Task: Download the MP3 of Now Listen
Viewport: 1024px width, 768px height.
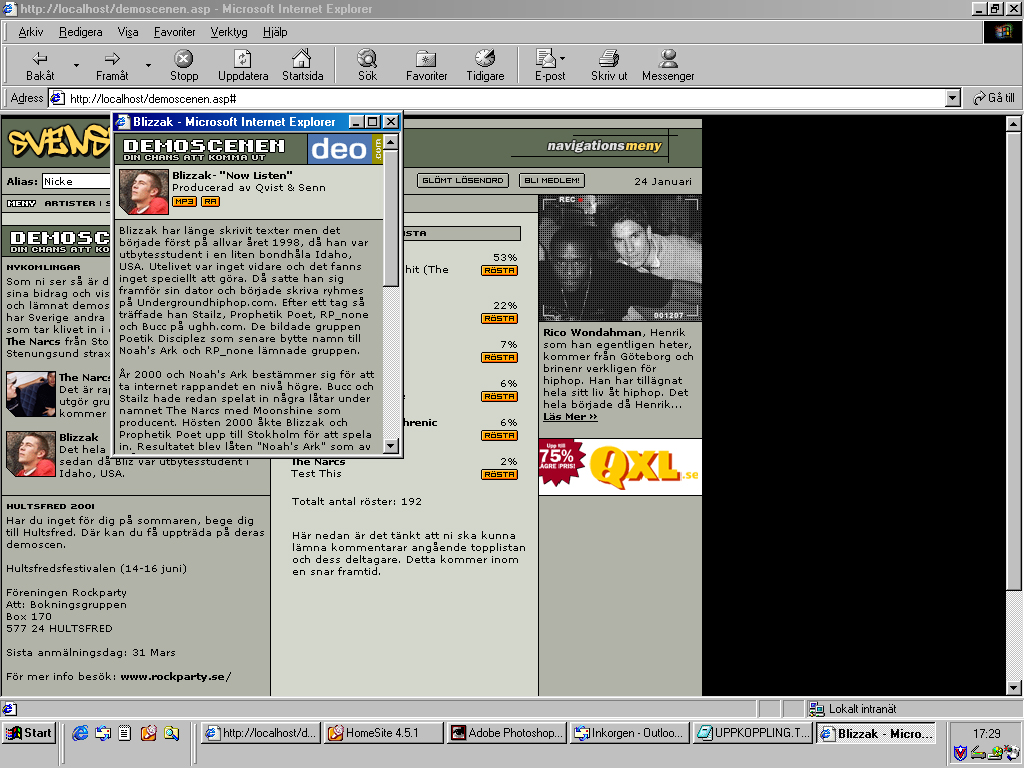Action: click(x=184, y=202)
